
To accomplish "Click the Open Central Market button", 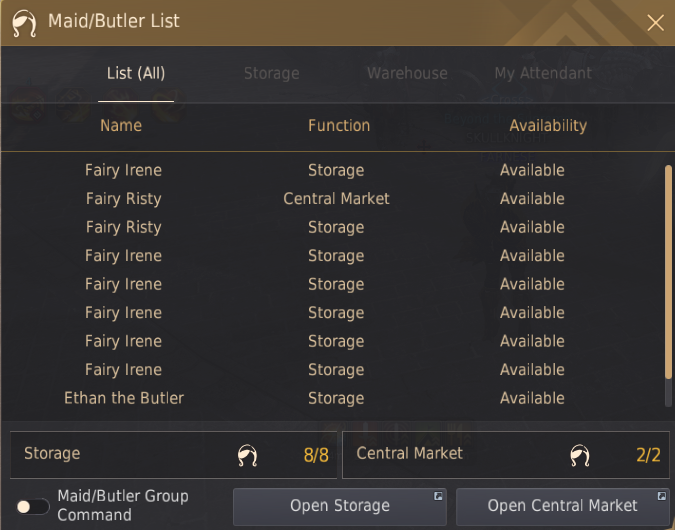I will [563, 506].
